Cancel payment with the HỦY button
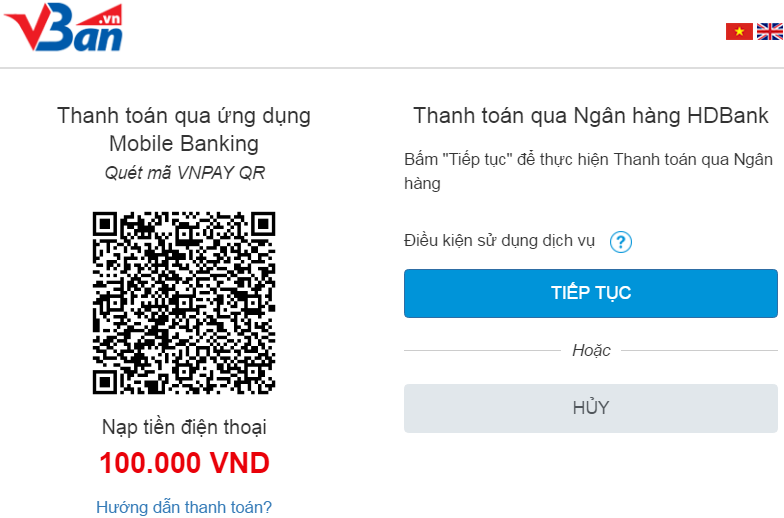 click(x=590, y=408)
